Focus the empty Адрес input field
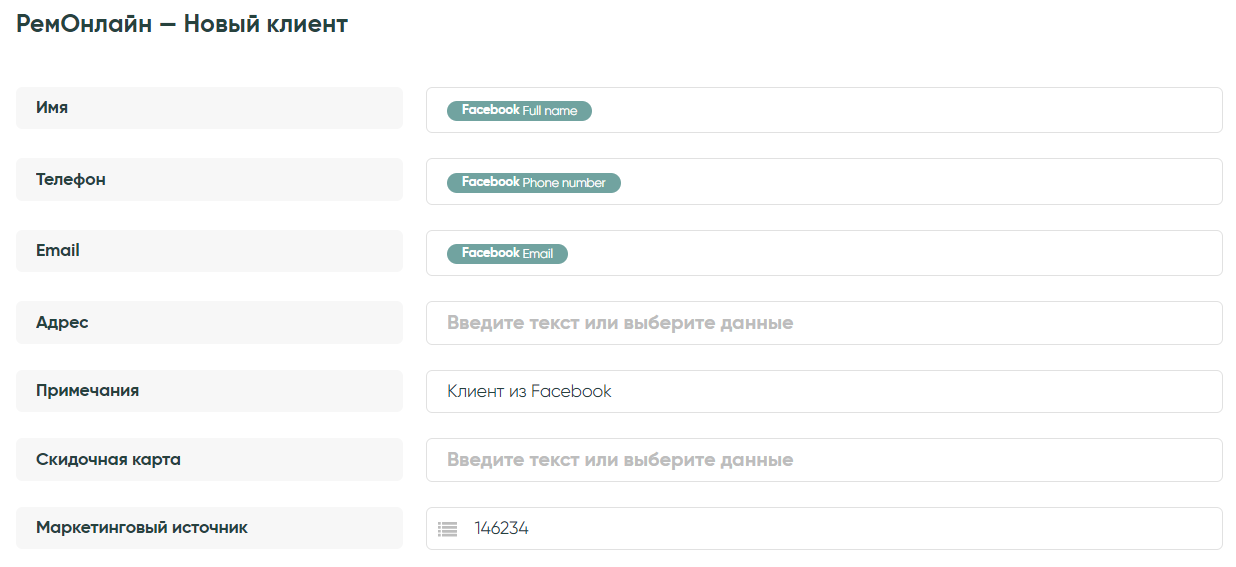1236x567 pixels. click(x=823, y=323)
